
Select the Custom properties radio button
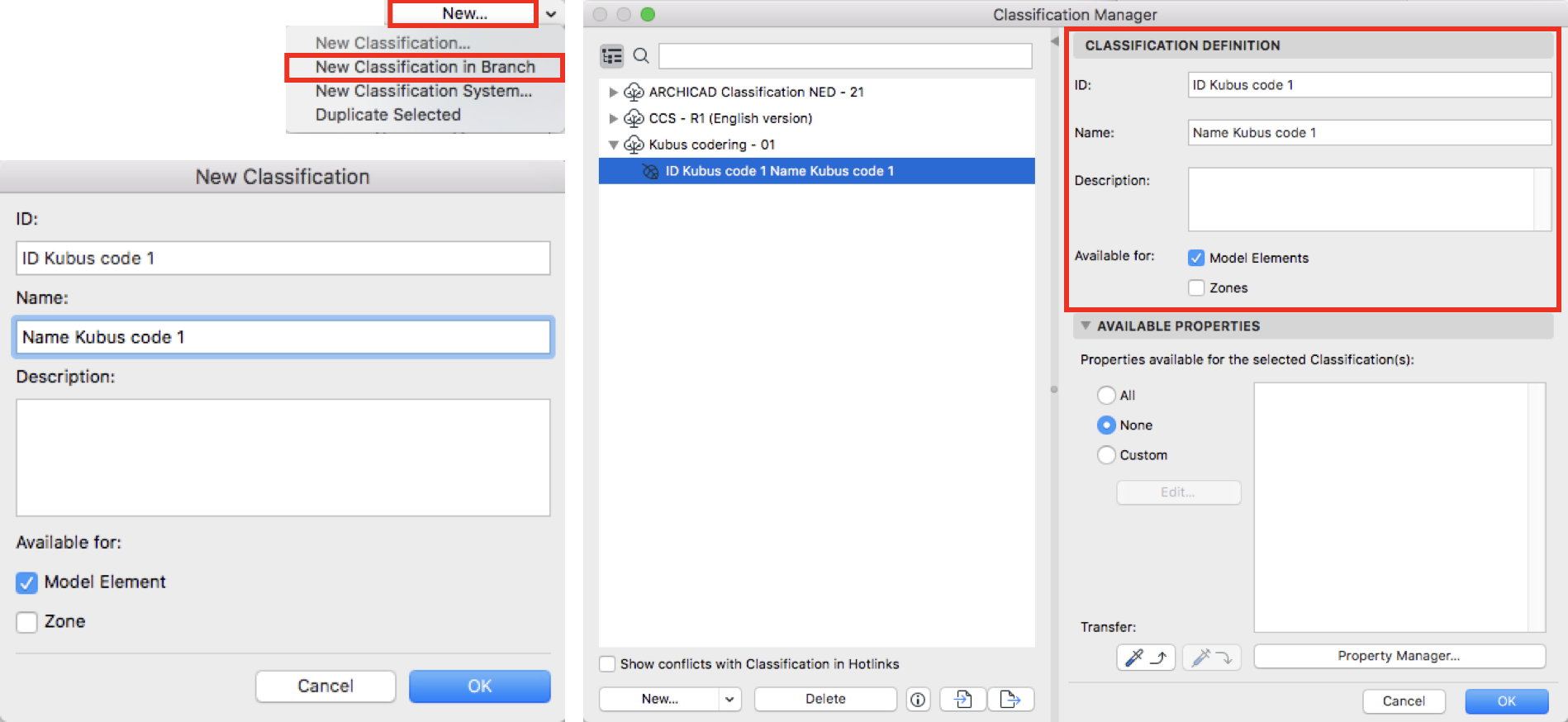(1106, 455)
